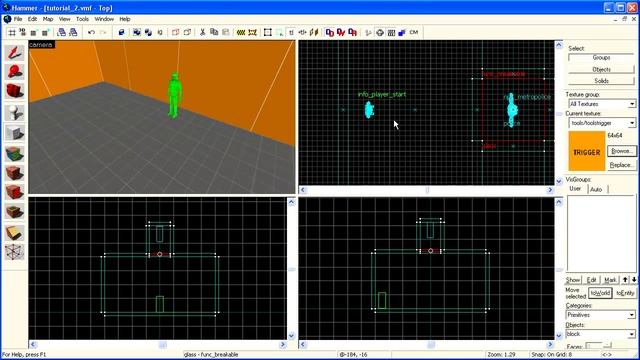
Task: Click the toWorld button
Action: click(600, 293)
